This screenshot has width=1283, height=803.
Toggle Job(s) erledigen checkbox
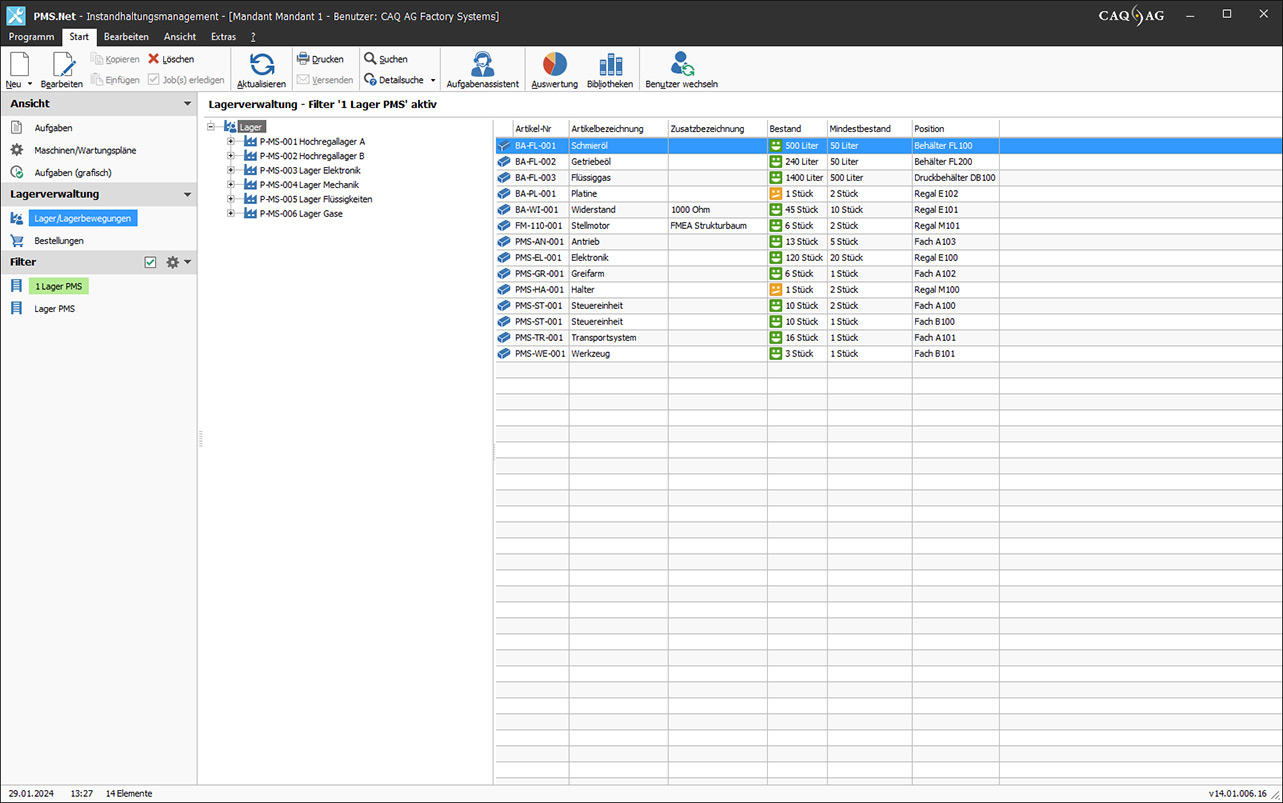[x=153, y=80]
